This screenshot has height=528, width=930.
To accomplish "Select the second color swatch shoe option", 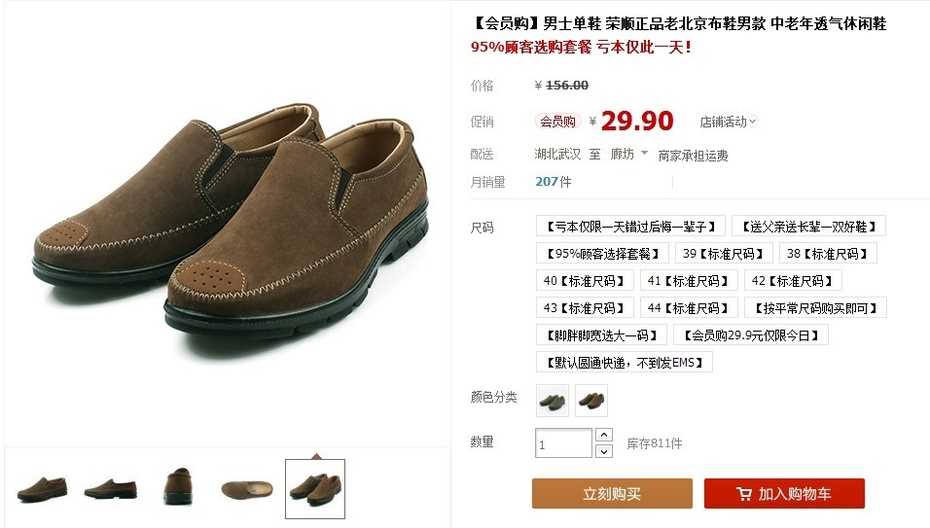I will (591, 400).
